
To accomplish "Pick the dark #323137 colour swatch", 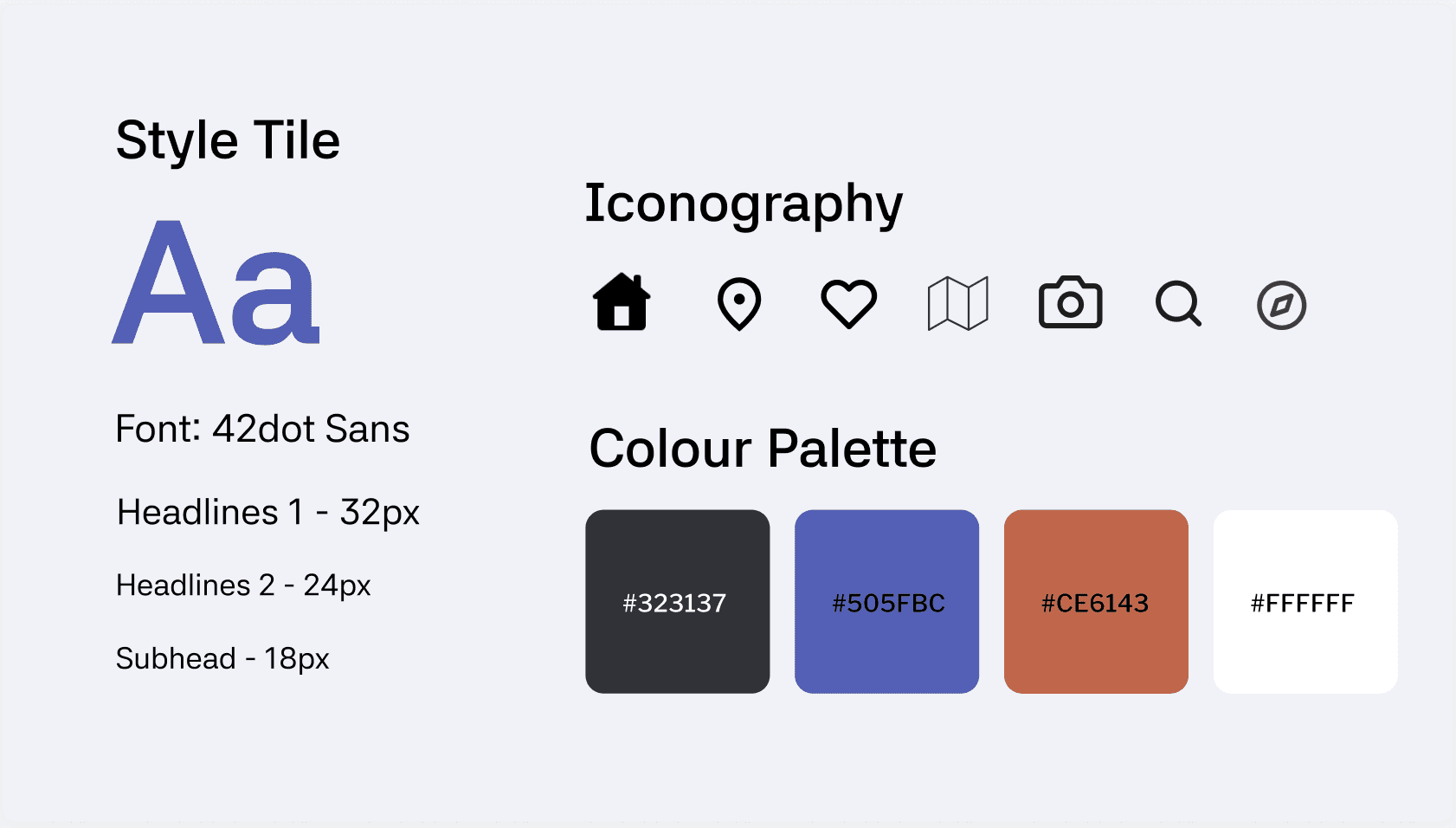I will (678, 602).
